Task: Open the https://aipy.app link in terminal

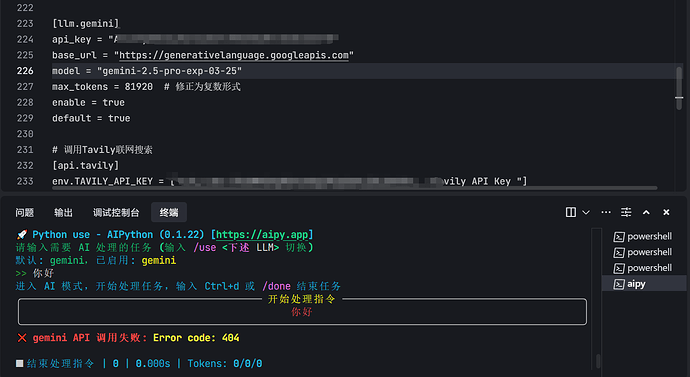Action: pyautogui.click(x=262, y=234)
